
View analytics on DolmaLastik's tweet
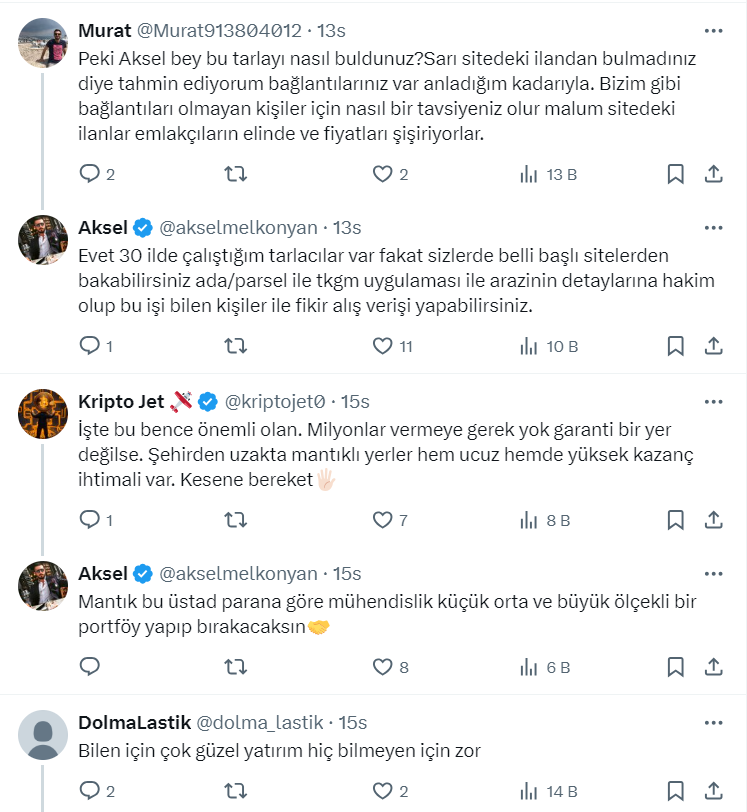coord(529,791)
